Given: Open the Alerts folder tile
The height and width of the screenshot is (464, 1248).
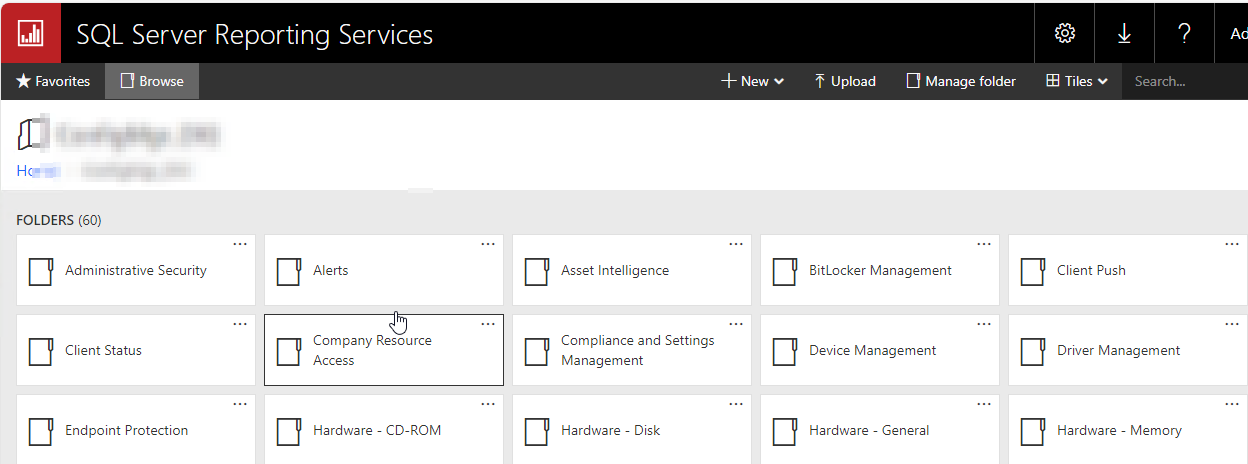Looking at the screenshot, I should coord(384,270).
